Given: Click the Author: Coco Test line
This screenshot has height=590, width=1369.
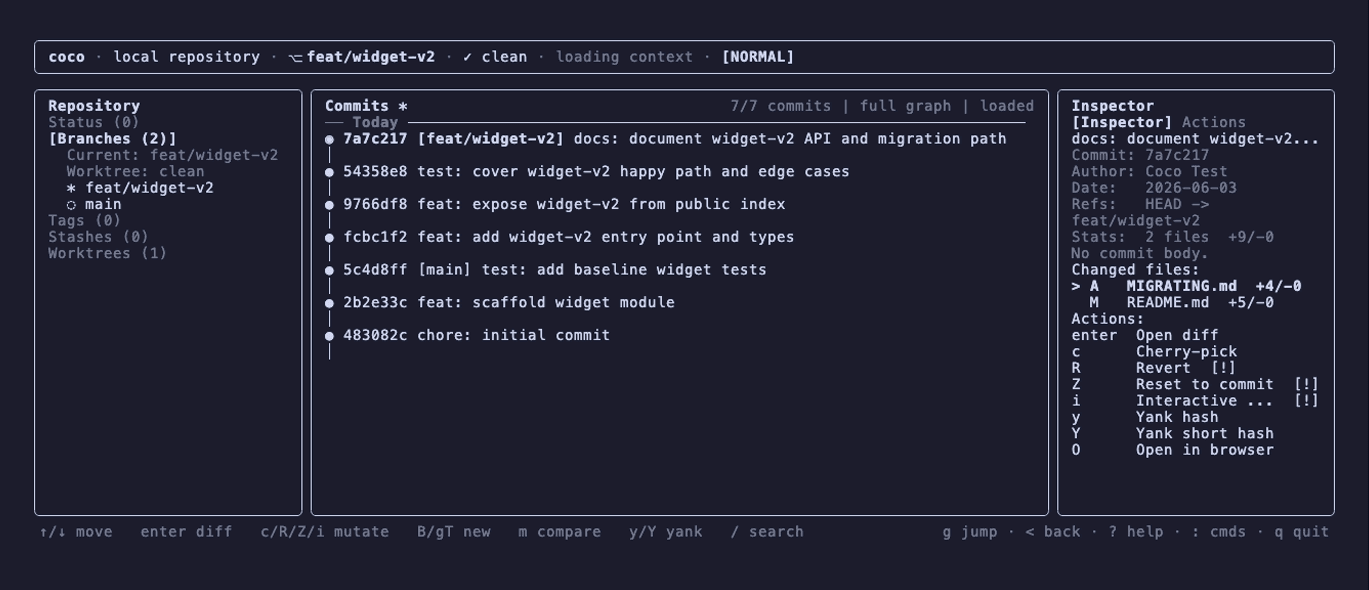Looking at the screenshot, I should tap(1149, 171).
